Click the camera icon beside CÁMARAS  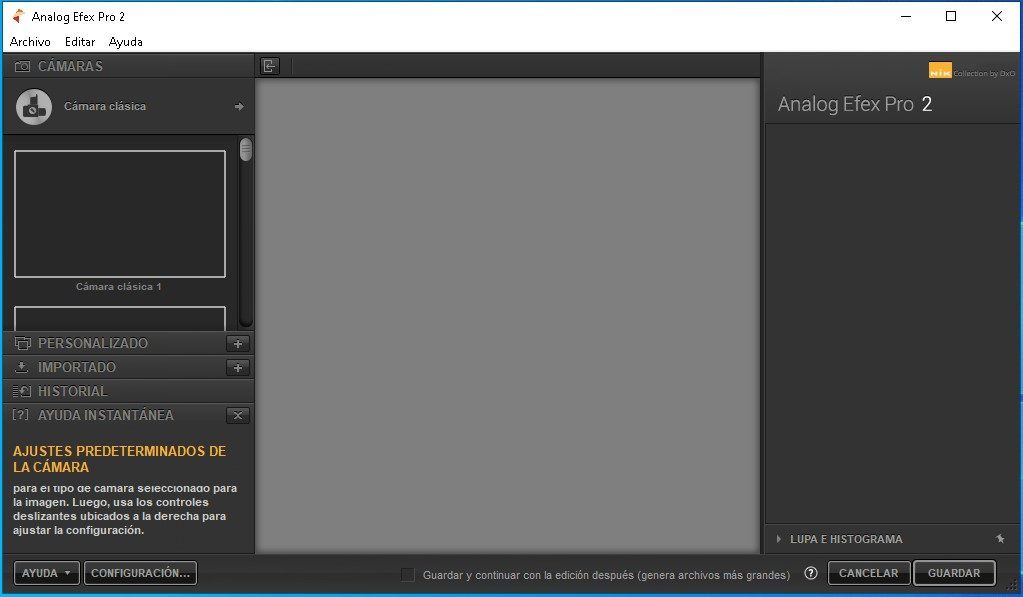coord(22,66)
